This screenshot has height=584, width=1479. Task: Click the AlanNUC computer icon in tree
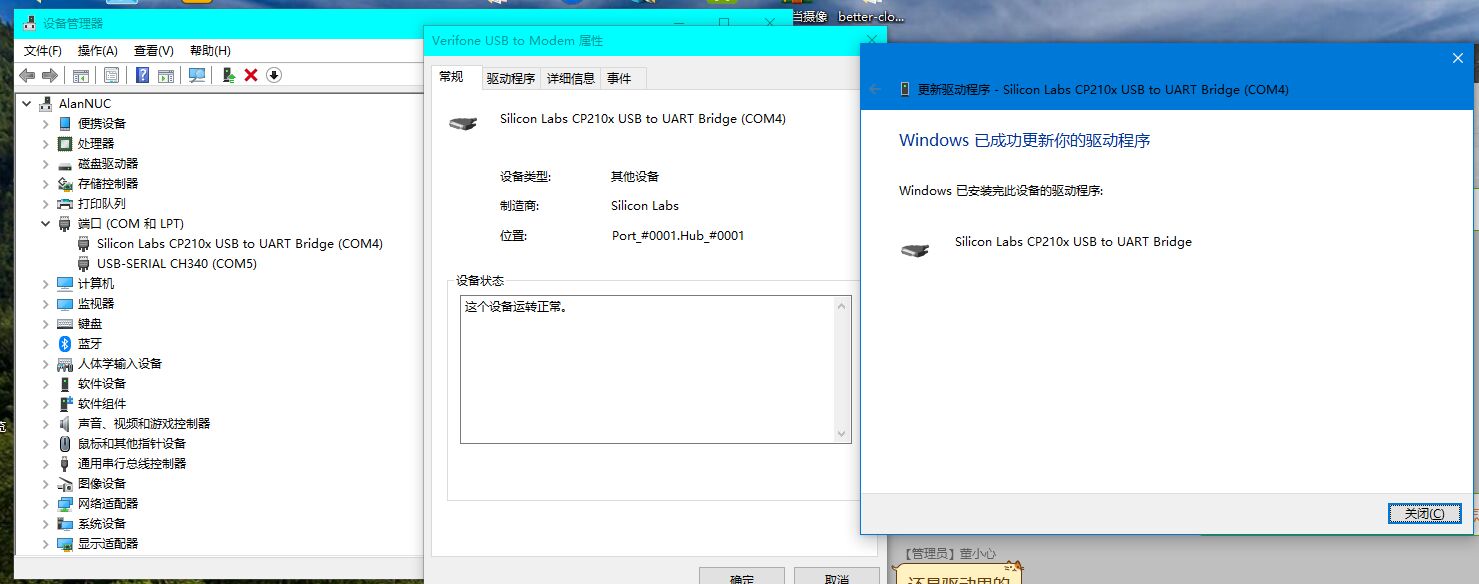pos(45,104)
